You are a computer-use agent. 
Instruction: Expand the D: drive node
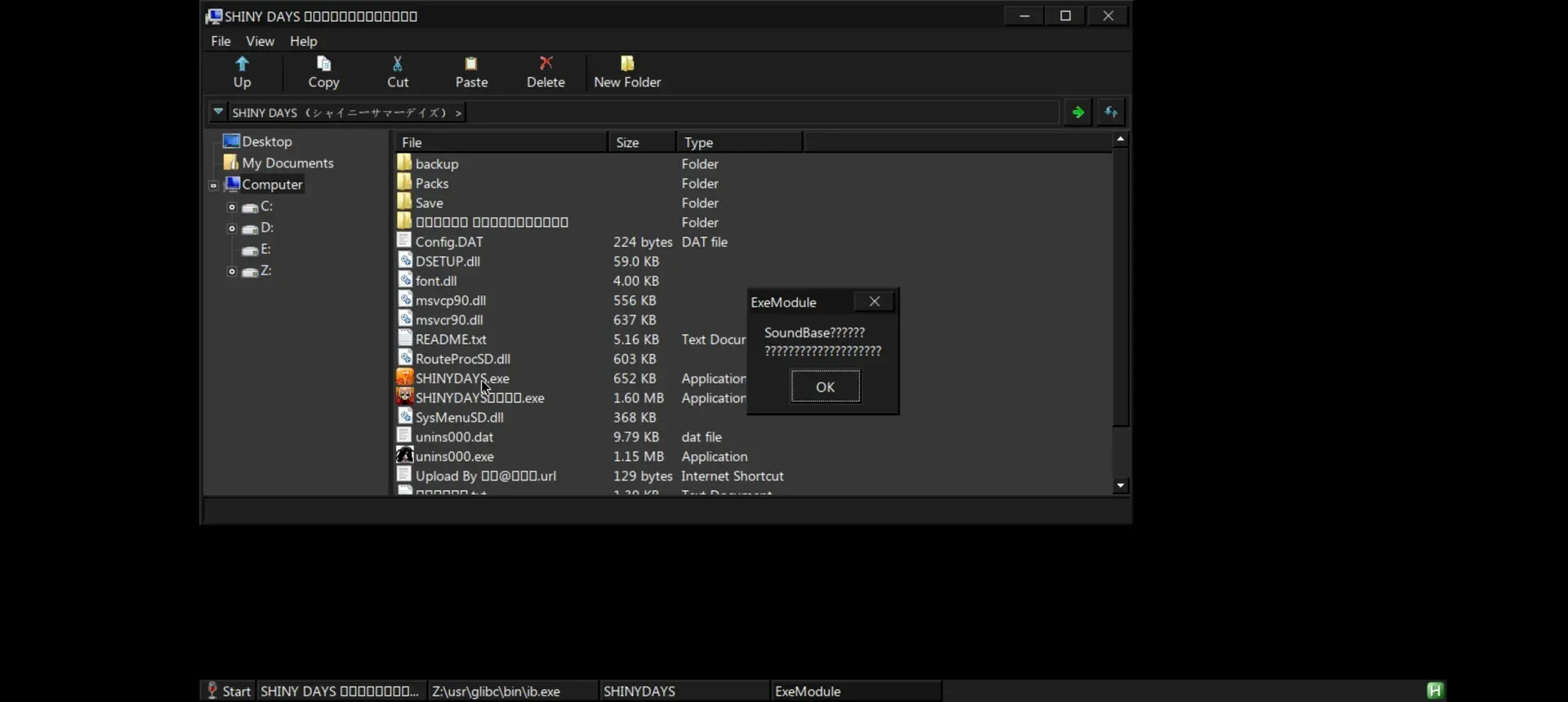232,229
